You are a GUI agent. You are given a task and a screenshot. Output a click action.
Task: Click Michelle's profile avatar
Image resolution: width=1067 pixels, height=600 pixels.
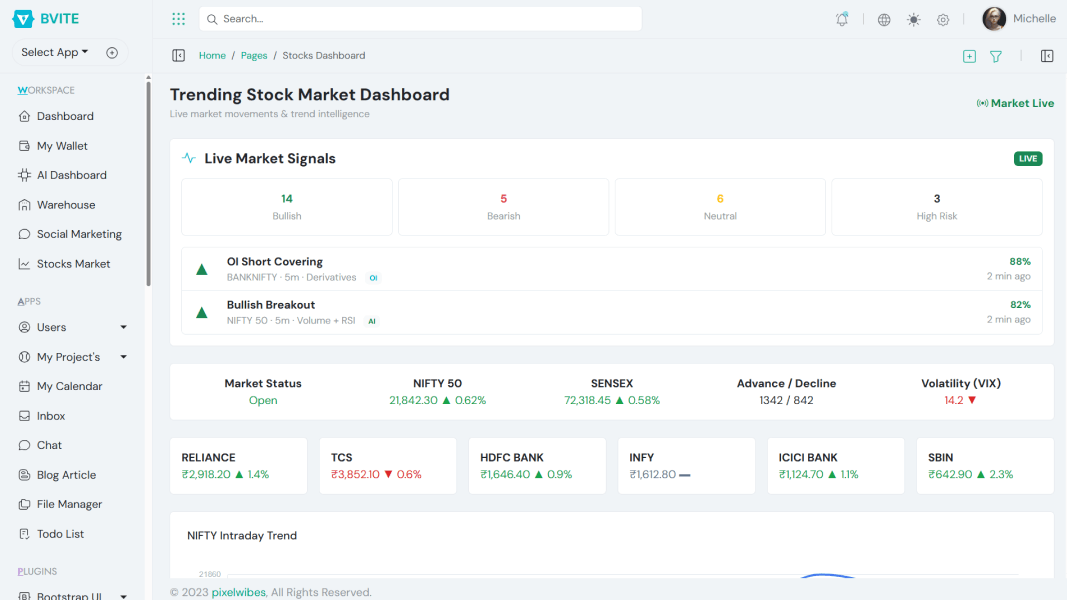993,18
